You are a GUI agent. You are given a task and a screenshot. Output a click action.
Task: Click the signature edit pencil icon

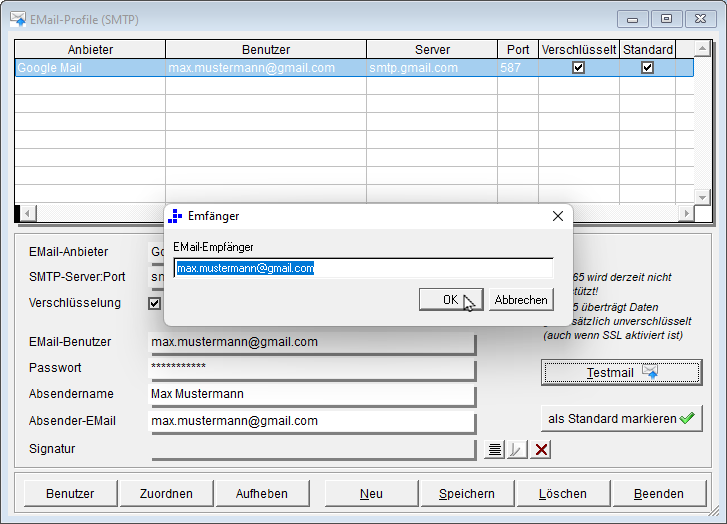coord(517,449)
